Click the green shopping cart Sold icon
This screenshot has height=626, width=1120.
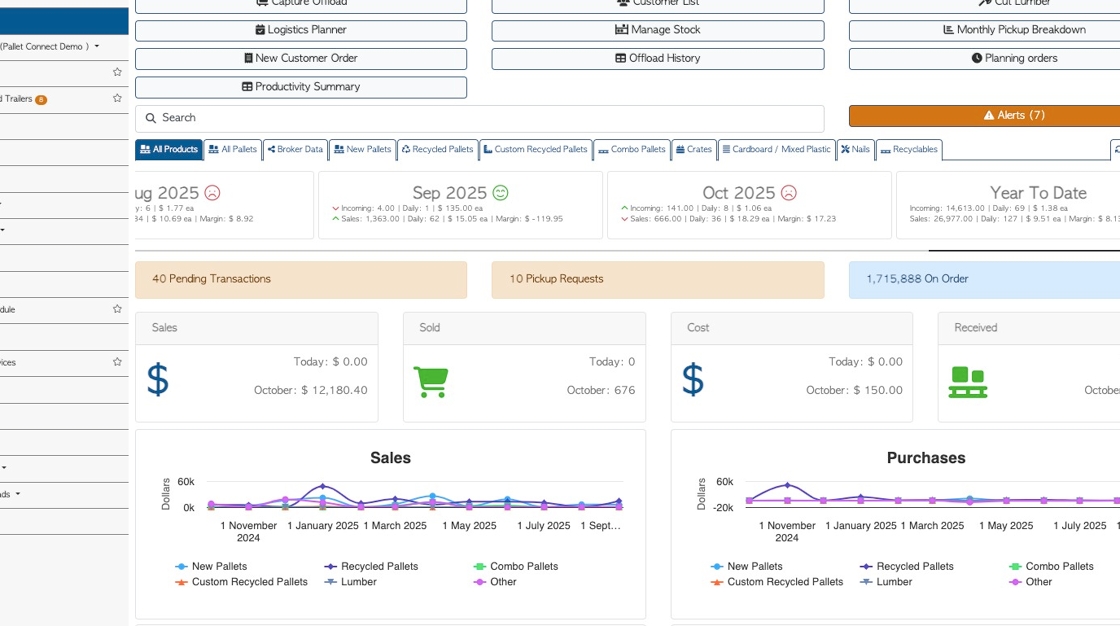pyautogui.click(x=431, y=382)
